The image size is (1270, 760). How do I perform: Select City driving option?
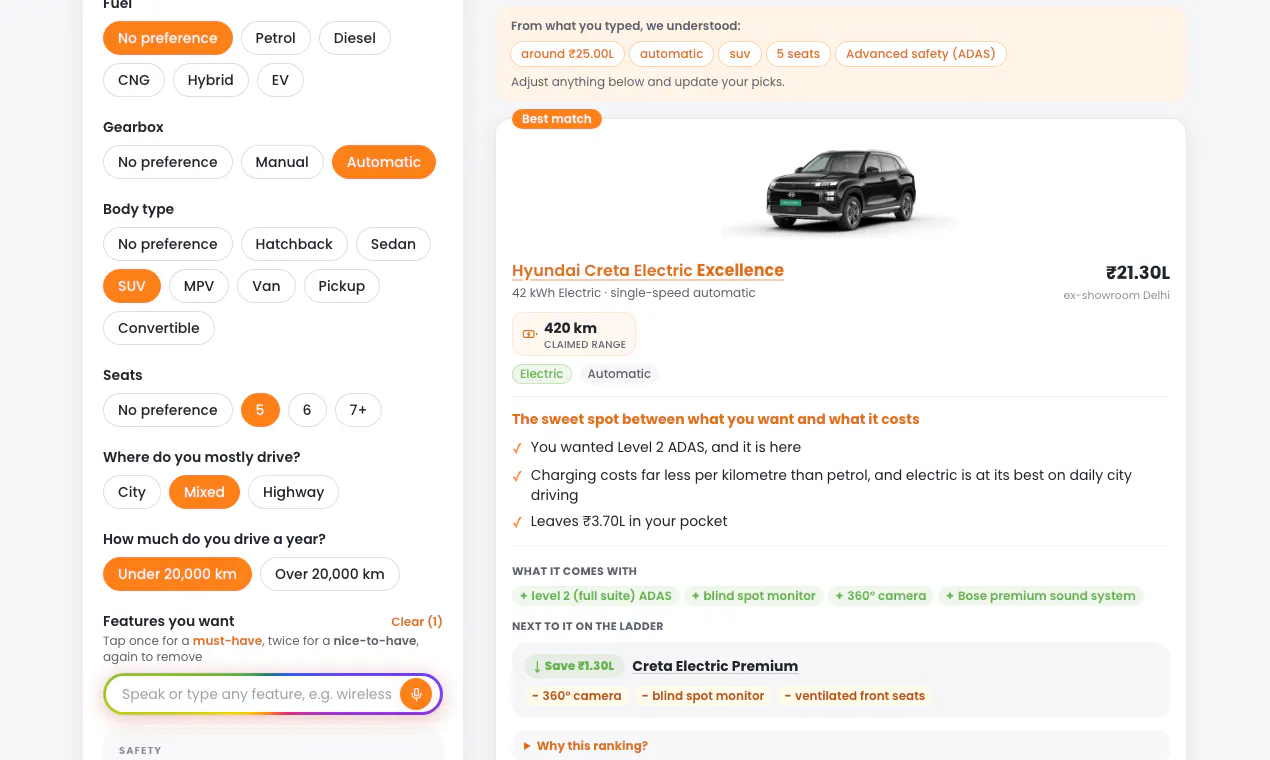tap(132, 492)
